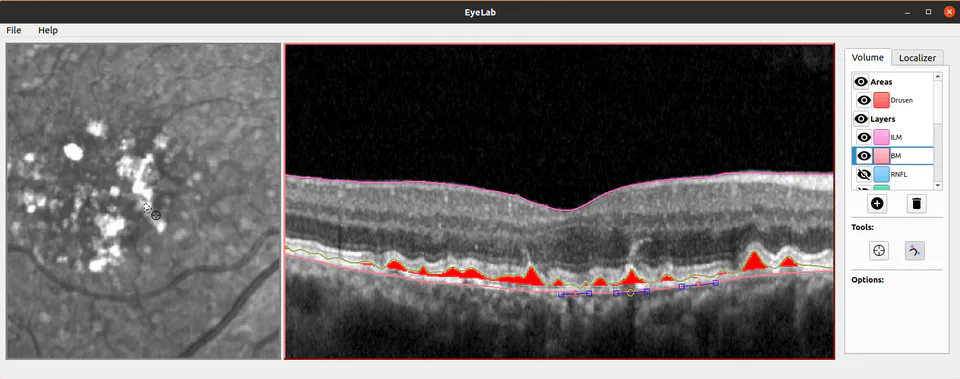The height and width of the screenshot is (379, 960).
Task: Hide the Drusen area annotation
Action: coord(864,100)
